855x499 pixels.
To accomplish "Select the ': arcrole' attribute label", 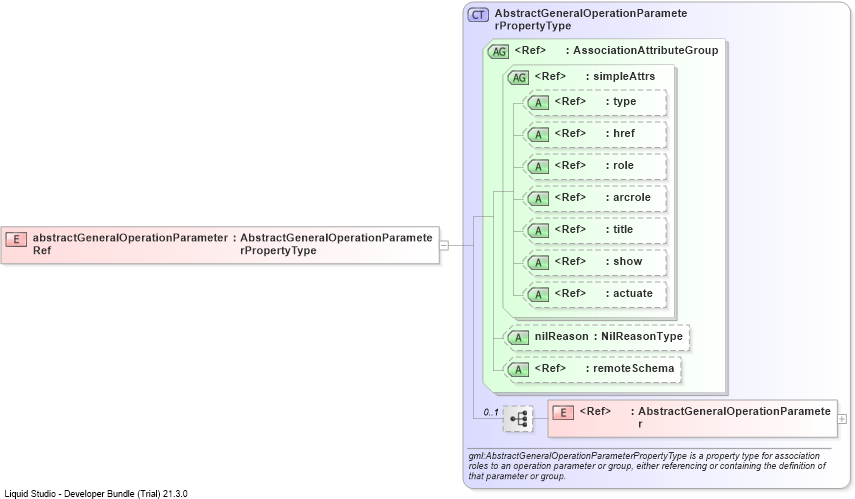I will pyautogui.click(x=628, y=197).
